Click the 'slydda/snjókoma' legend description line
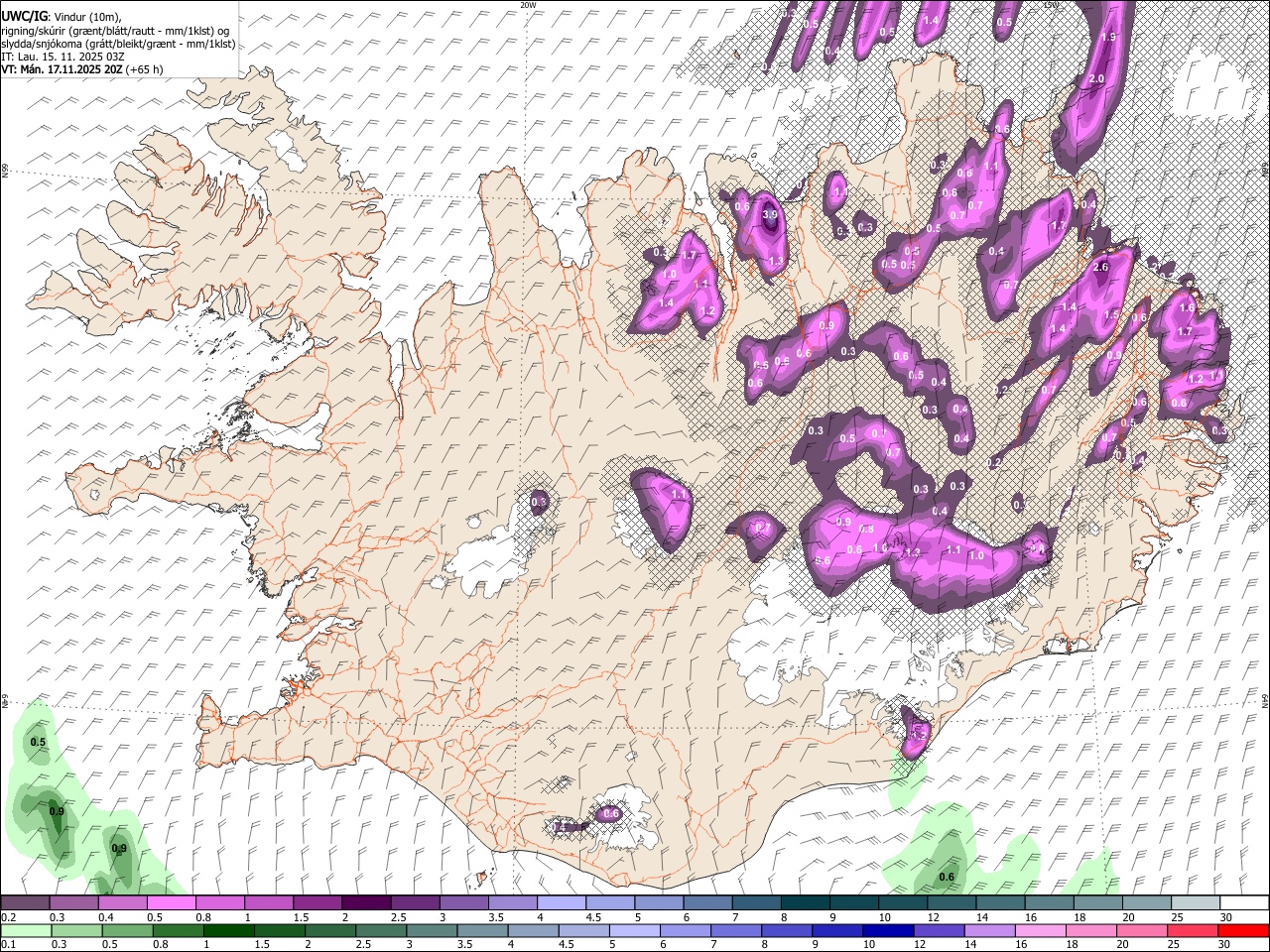This screenshot has height=952, width=1270. pos(118,44)
